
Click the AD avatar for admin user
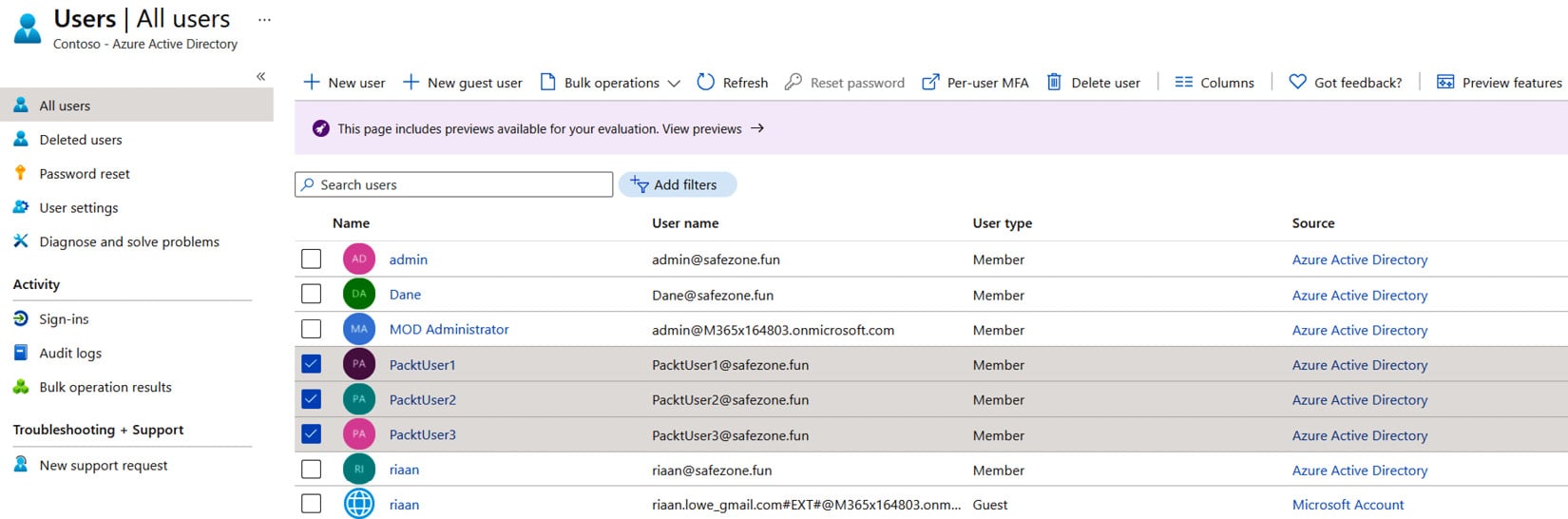click(359, 259)
